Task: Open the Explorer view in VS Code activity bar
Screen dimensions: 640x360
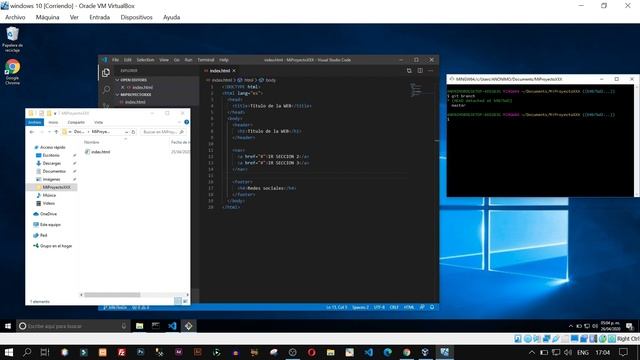Action: 106,73
